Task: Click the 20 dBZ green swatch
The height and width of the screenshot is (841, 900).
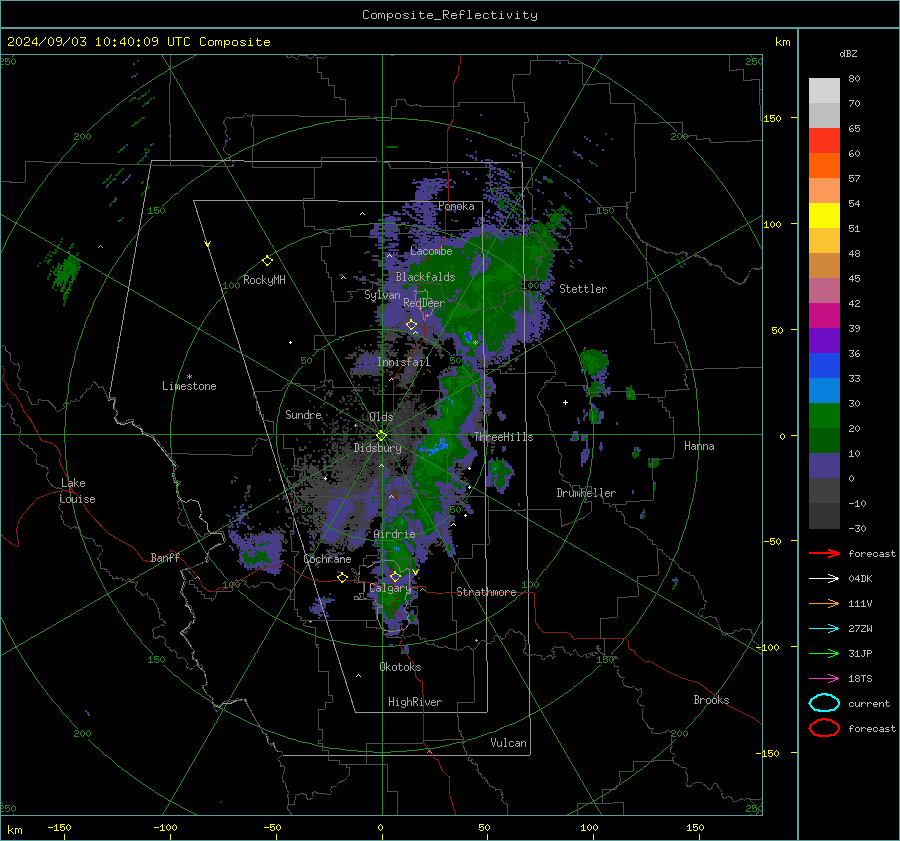Action: pos(824,416)
